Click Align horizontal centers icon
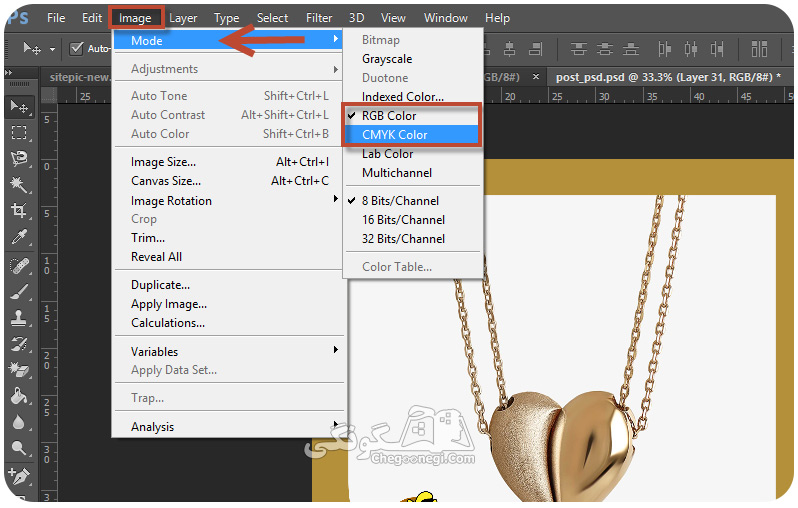Screen dimensions: 798x508 (x=509, y=49)
